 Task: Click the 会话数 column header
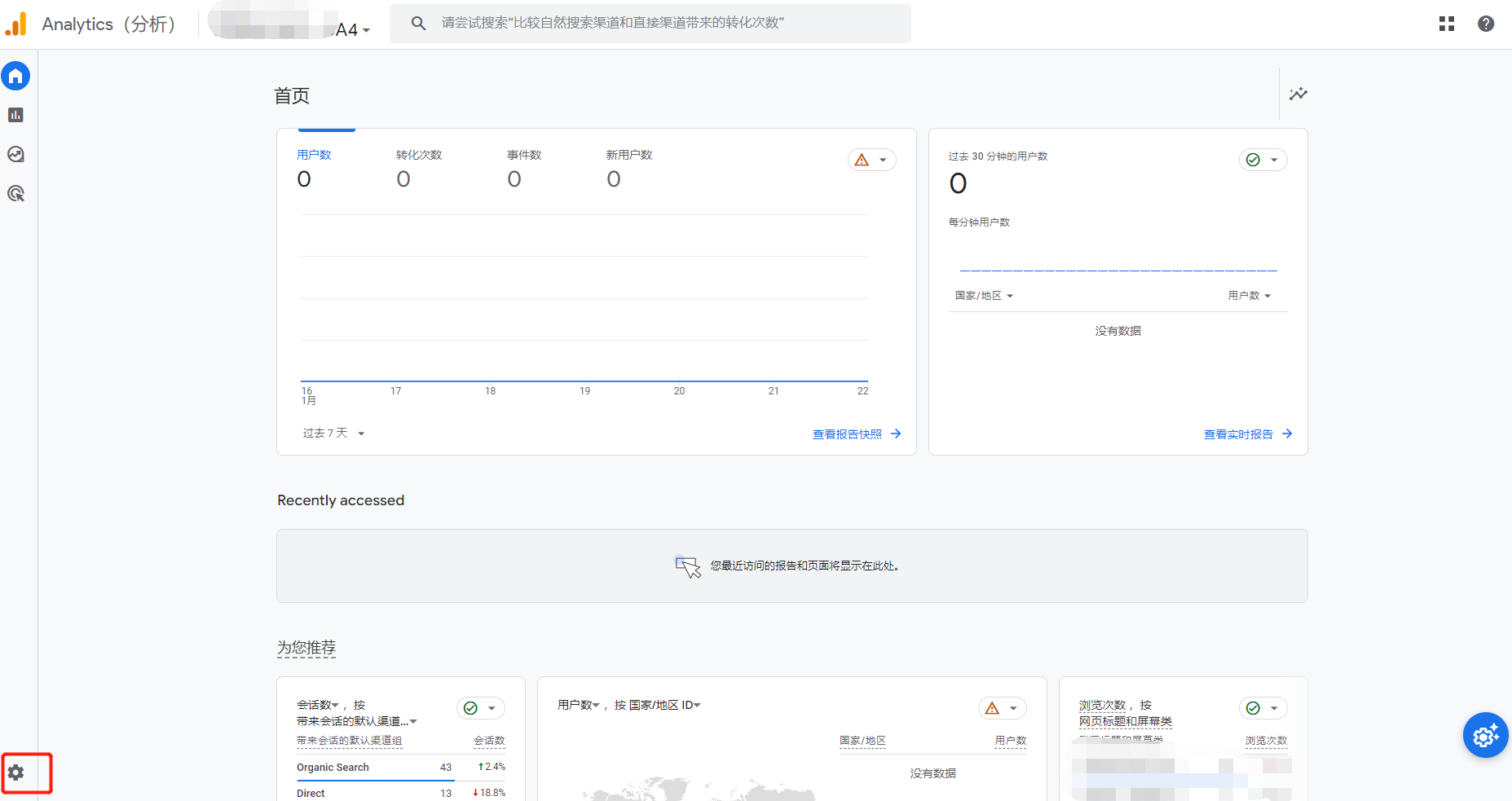(489, 741)
